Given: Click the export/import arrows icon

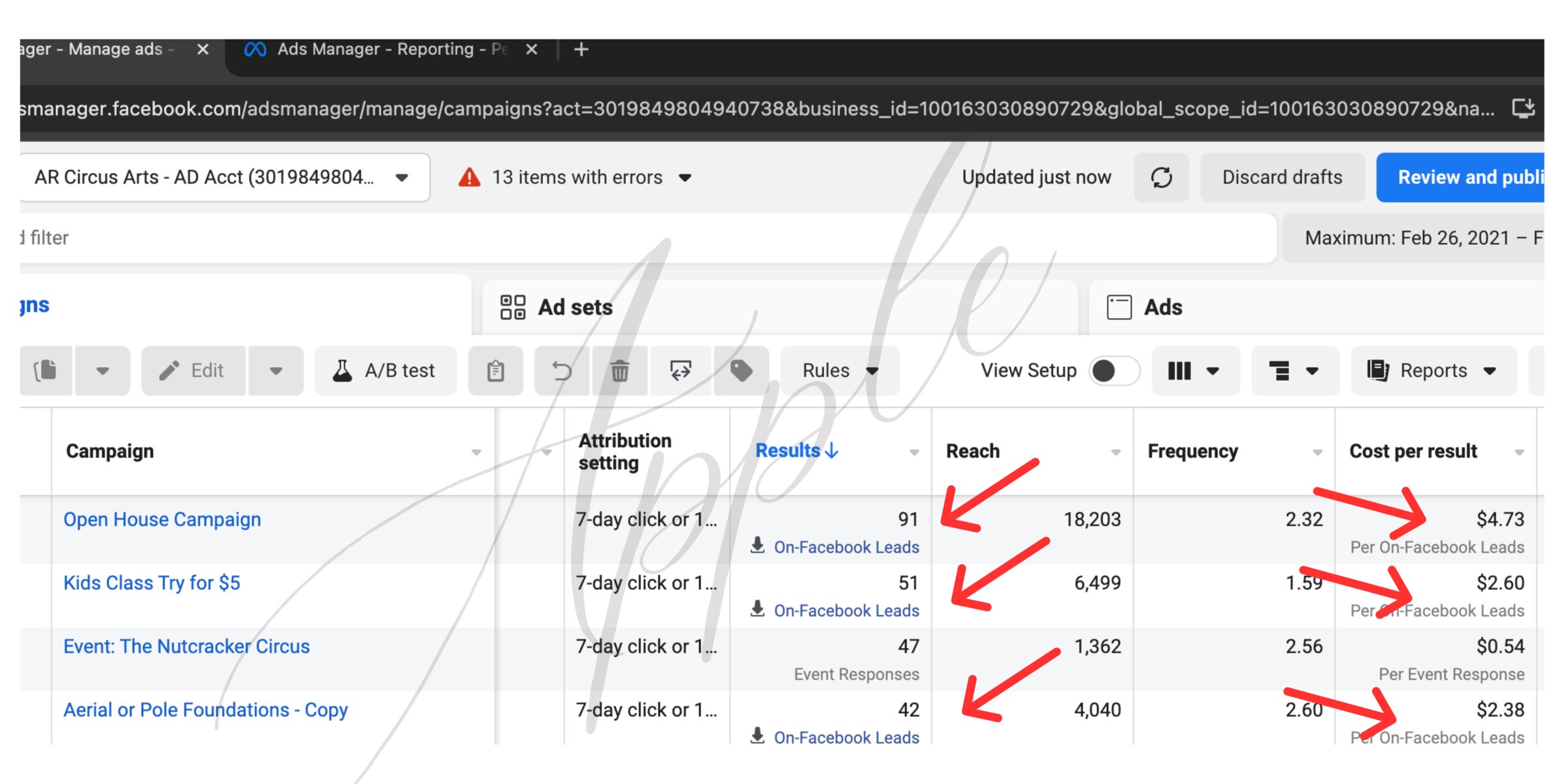Looking at the screenshot, I should click(x=680, y=370).
